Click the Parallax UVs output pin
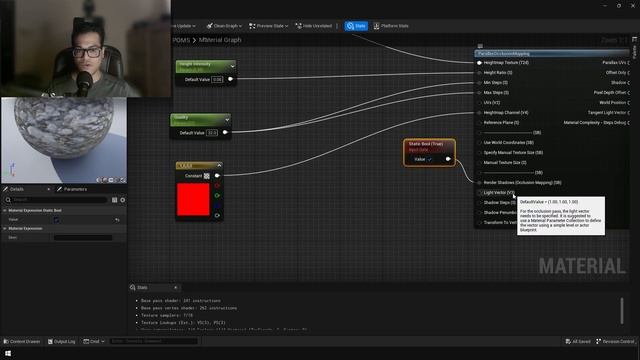 coord(628,63)
